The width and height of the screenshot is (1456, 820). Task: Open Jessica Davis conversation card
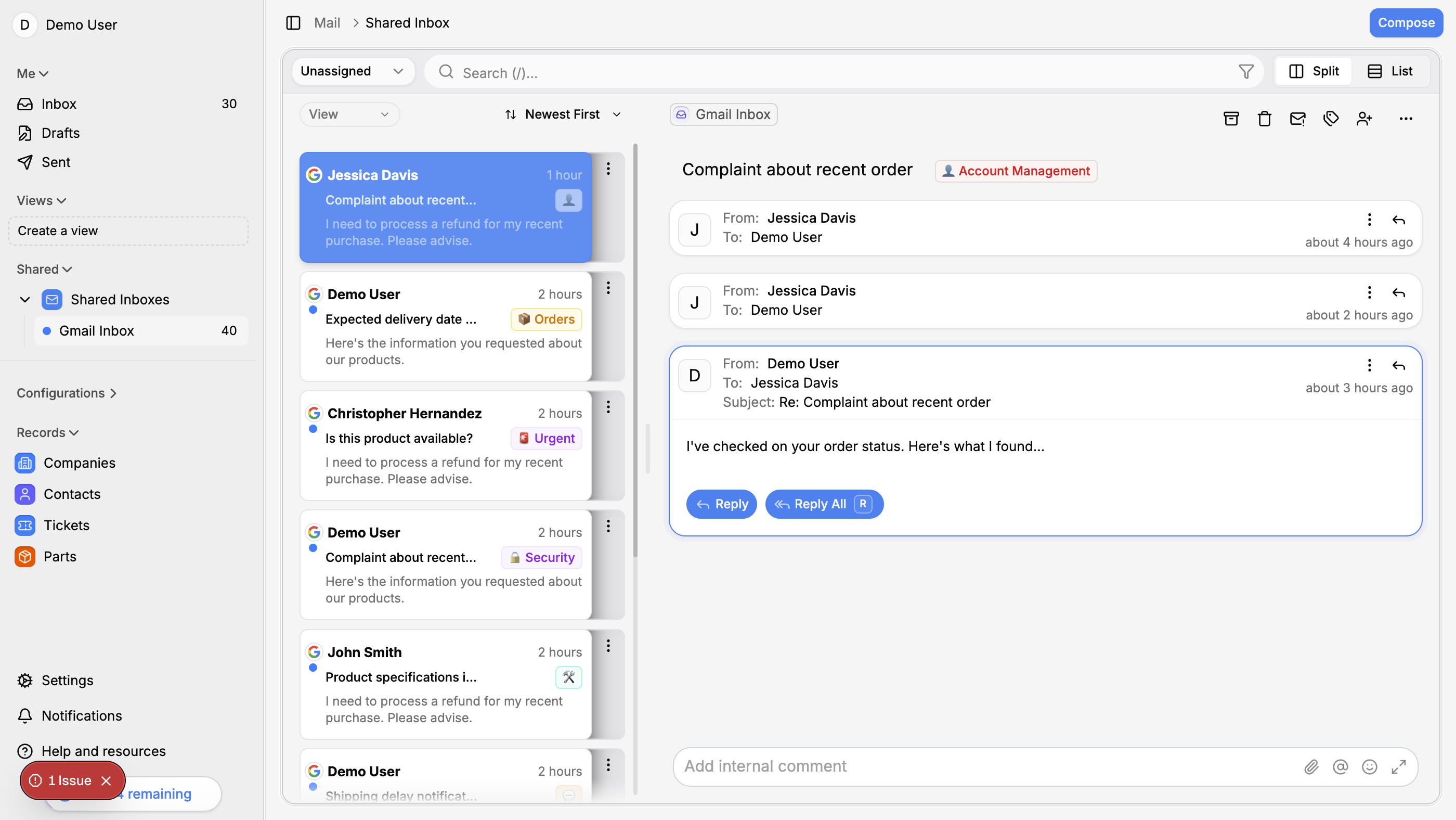point(446,207)
